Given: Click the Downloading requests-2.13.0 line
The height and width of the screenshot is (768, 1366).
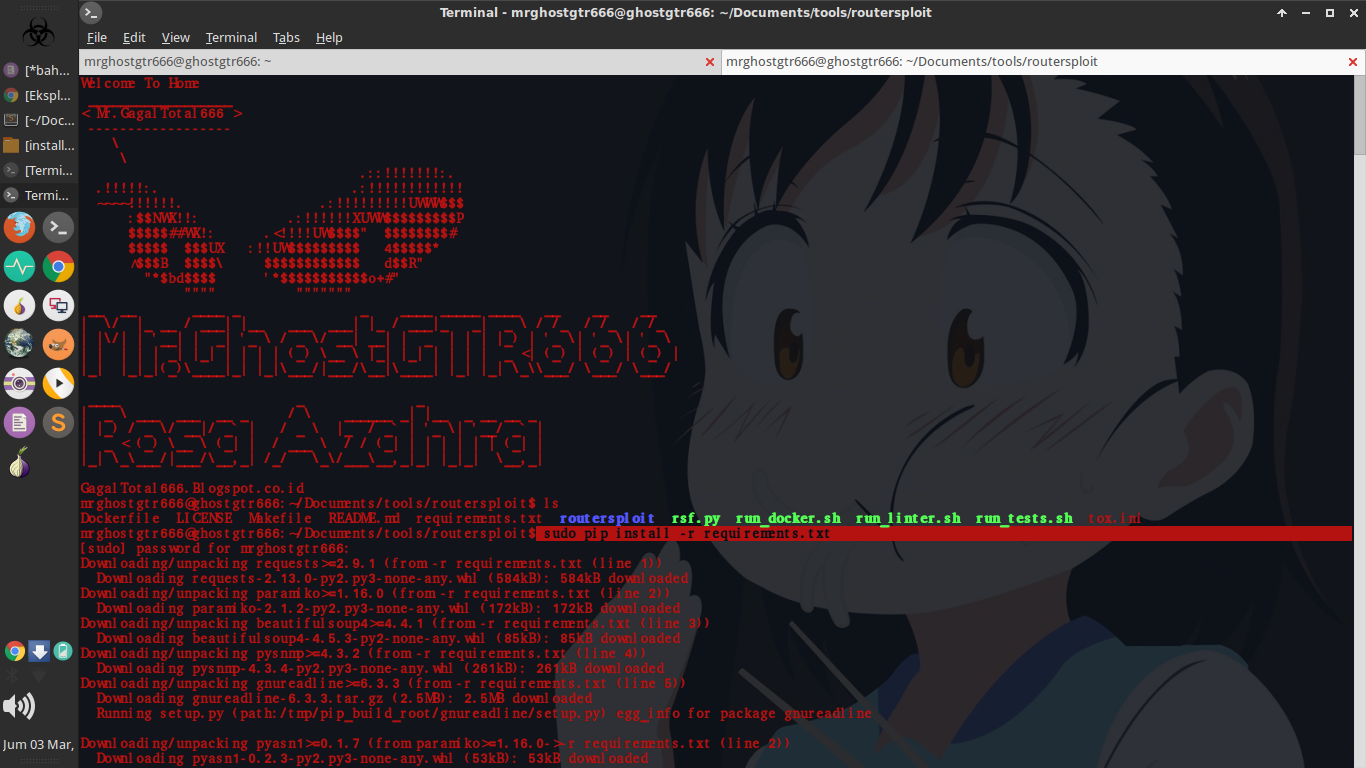Looking at the screenshot, I should point(392,578).
